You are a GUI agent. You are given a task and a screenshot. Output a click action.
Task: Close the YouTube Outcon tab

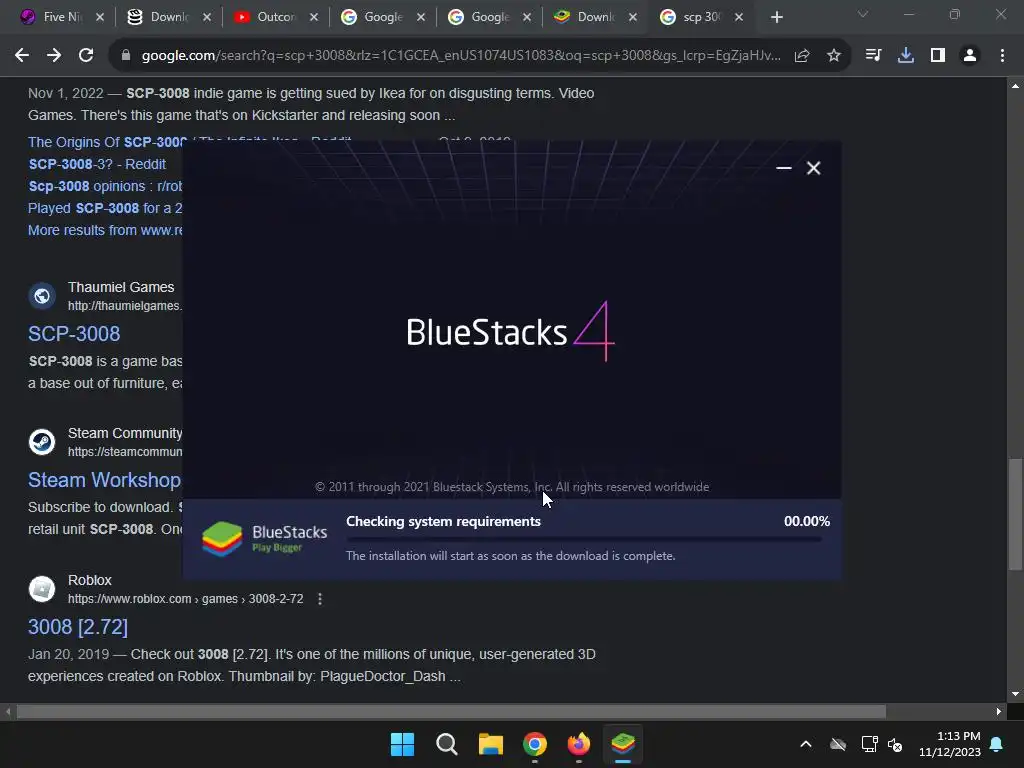click(314, 18)
